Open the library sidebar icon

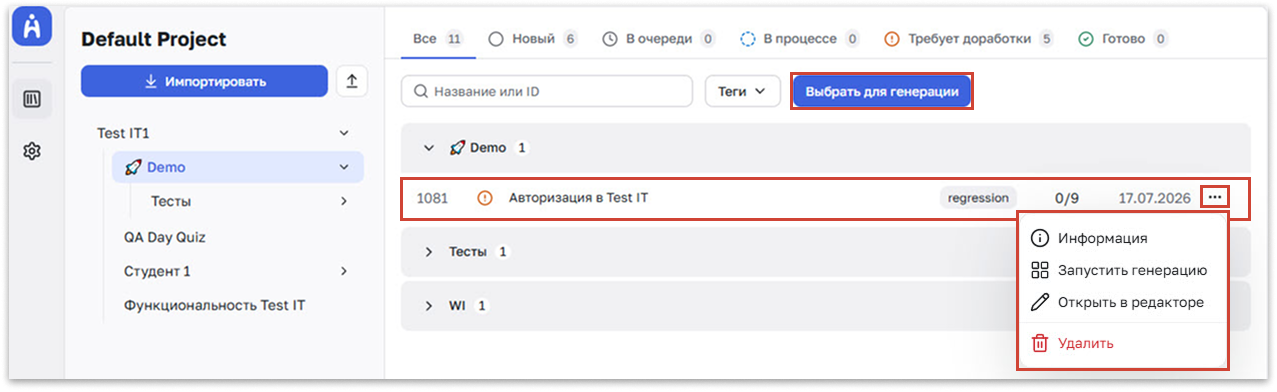[x=31, y=99]
